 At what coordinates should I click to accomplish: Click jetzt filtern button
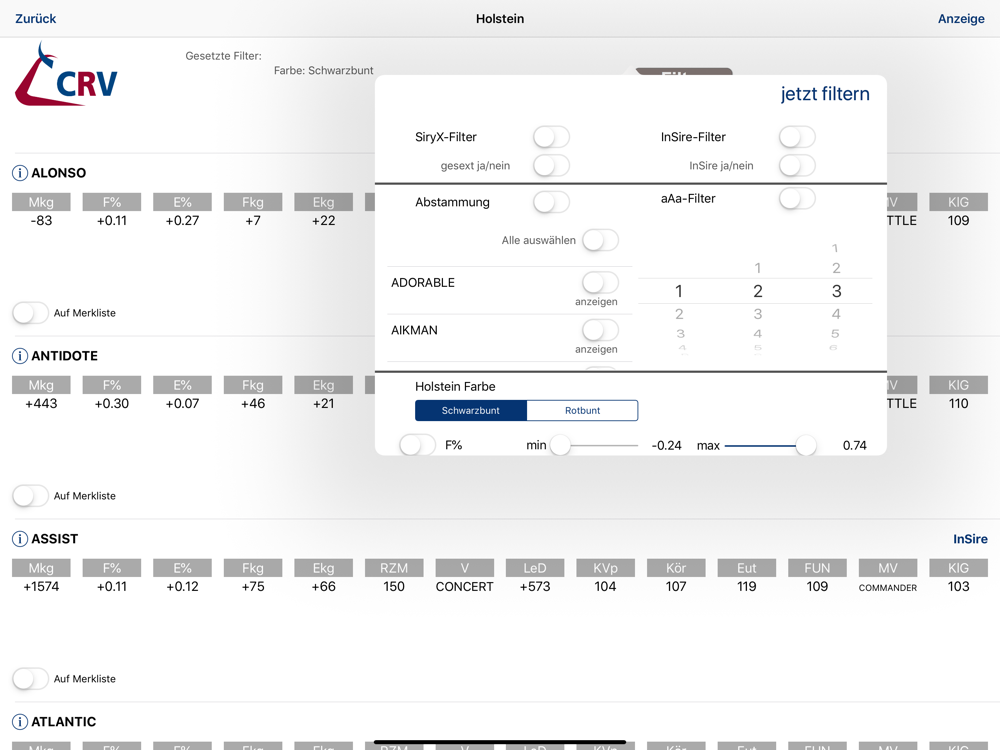825,94
